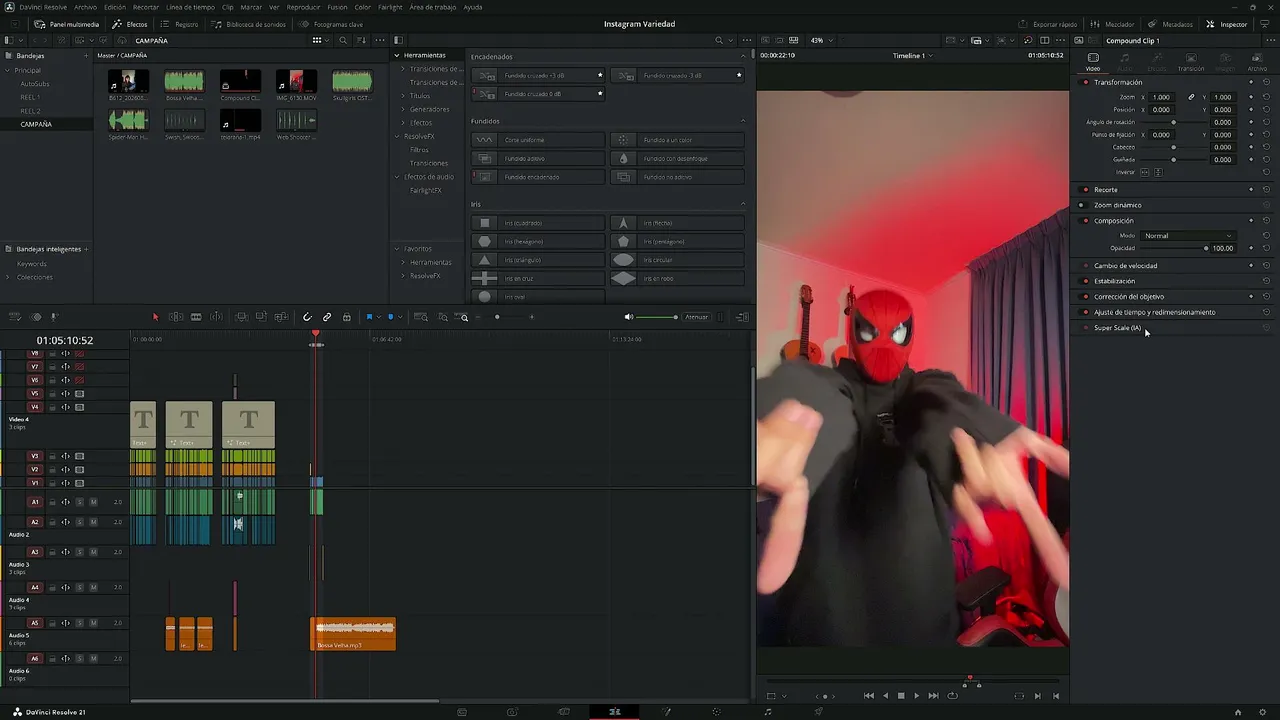
Task: Open the Edición menu
Action: [115, 7]
